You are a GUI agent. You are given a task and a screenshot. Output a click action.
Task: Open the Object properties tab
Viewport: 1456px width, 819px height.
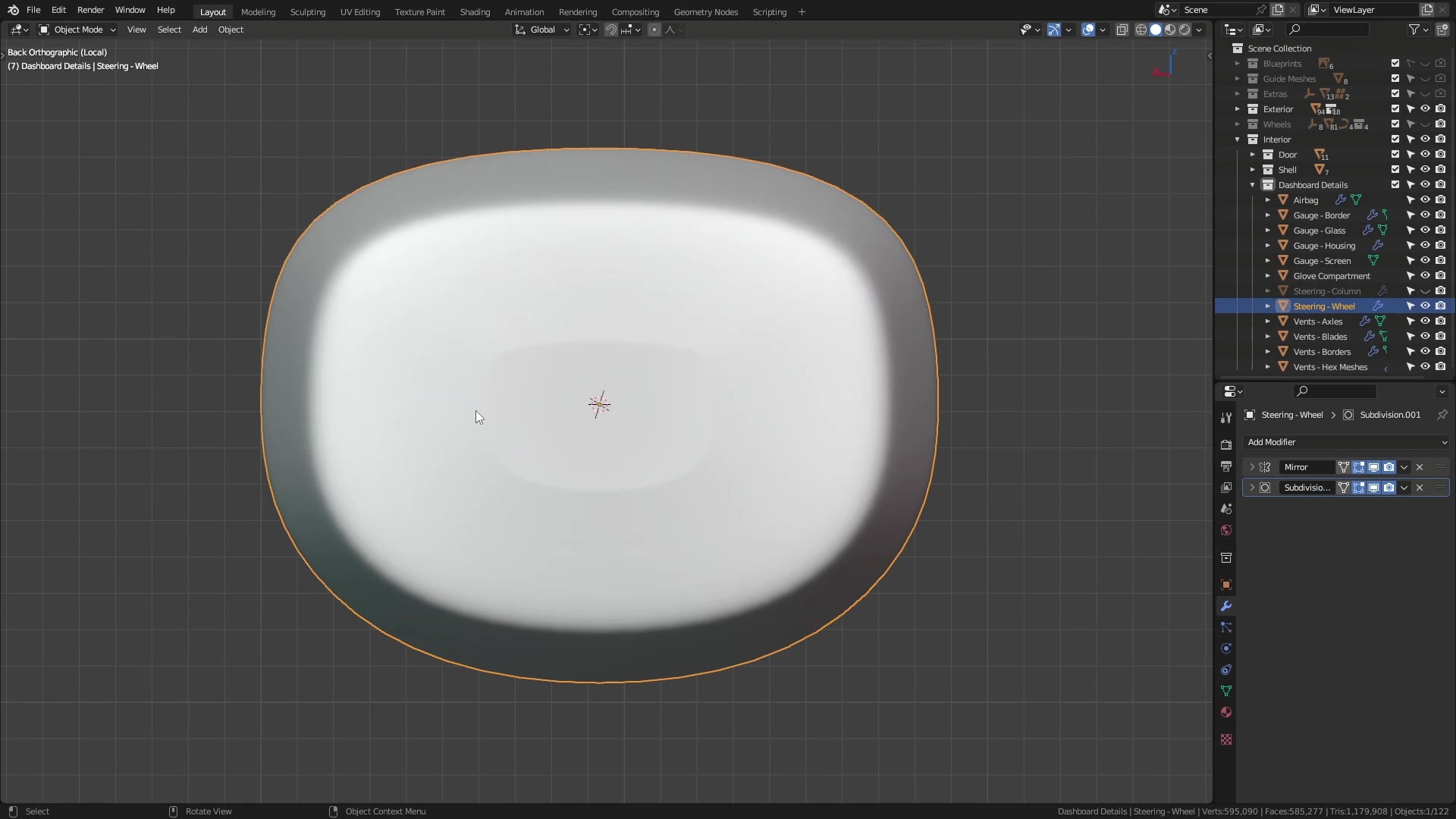(1226, 585)
